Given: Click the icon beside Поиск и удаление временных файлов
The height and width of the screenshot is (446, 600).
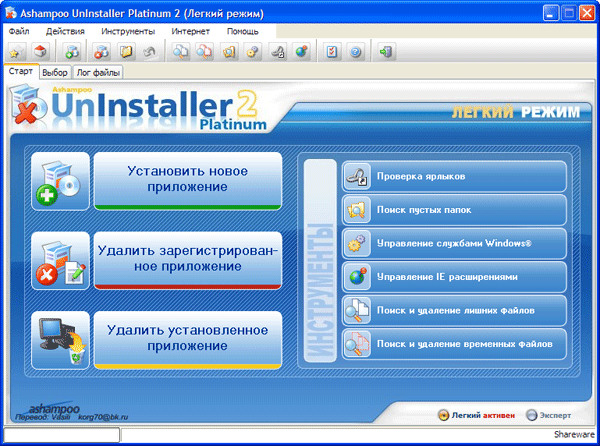Looking at the screenshot, I should pos(357,344).
